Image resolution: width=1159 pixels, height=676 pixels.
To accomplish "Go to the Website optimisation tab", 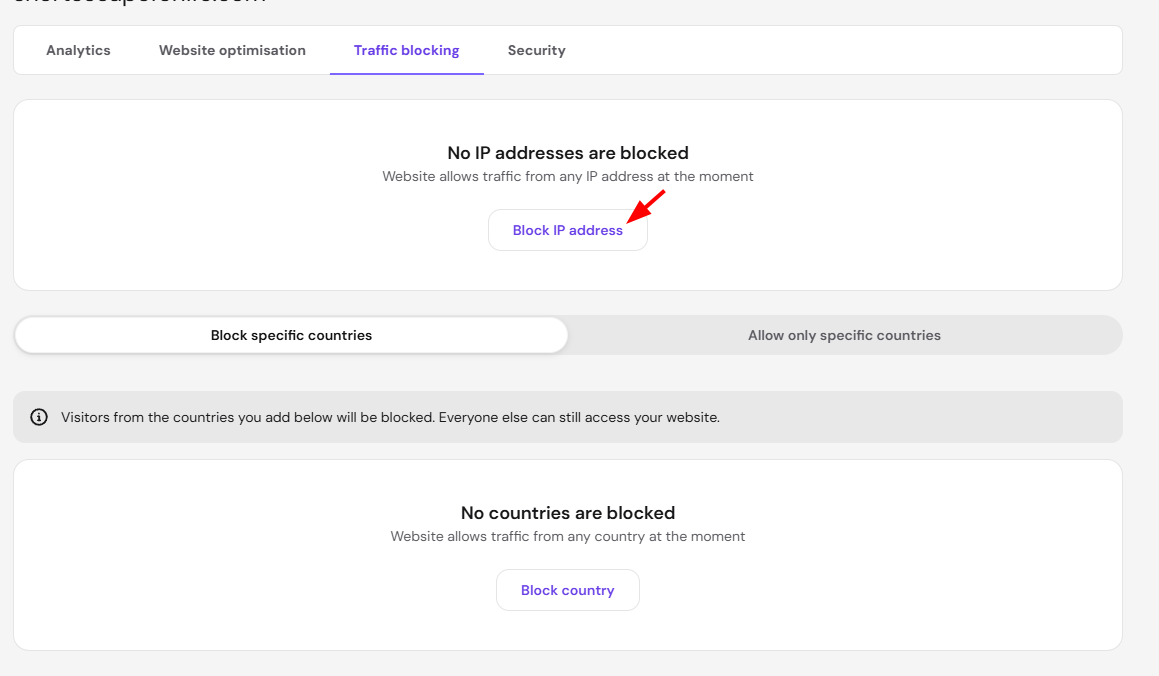I will pyautogui.click(x=232, y=50).
